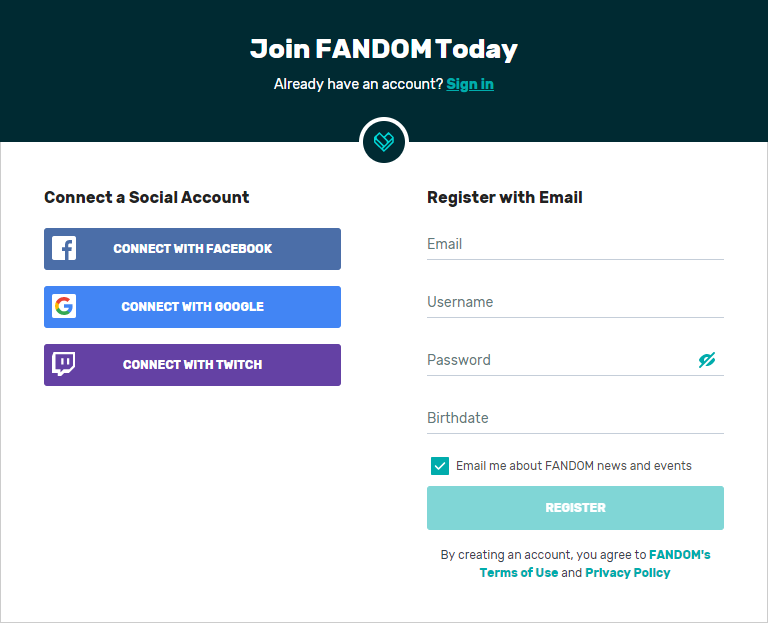Focus the Email input field
The width and height of the screenshot is (768, 623).
point(575,245)
